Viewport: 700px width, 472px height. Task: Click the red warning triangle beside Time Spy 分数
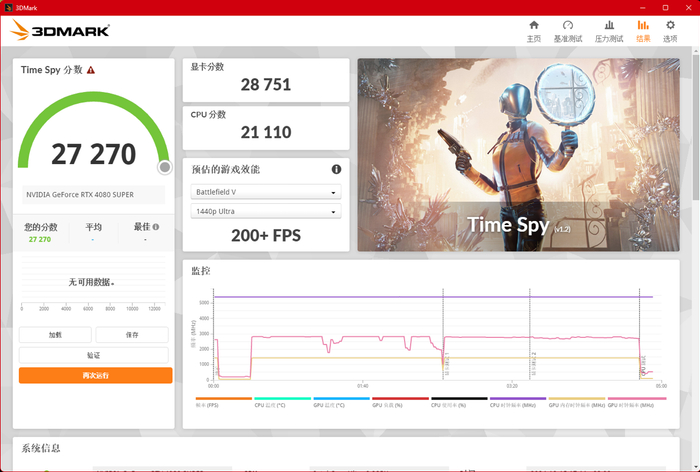[91, 70]
